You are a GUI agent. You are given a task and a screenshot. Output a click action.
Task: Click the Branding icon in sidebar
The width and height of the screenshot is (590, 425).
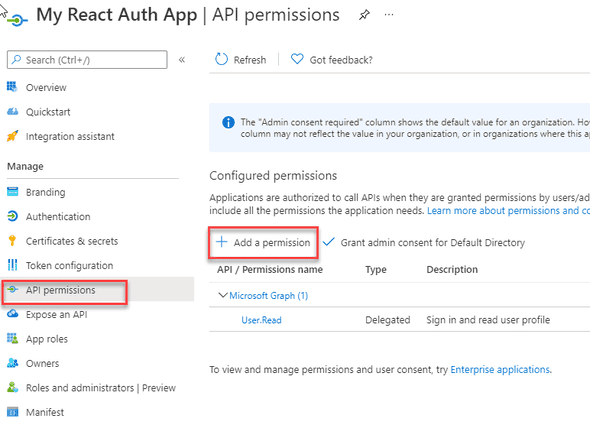12,192
